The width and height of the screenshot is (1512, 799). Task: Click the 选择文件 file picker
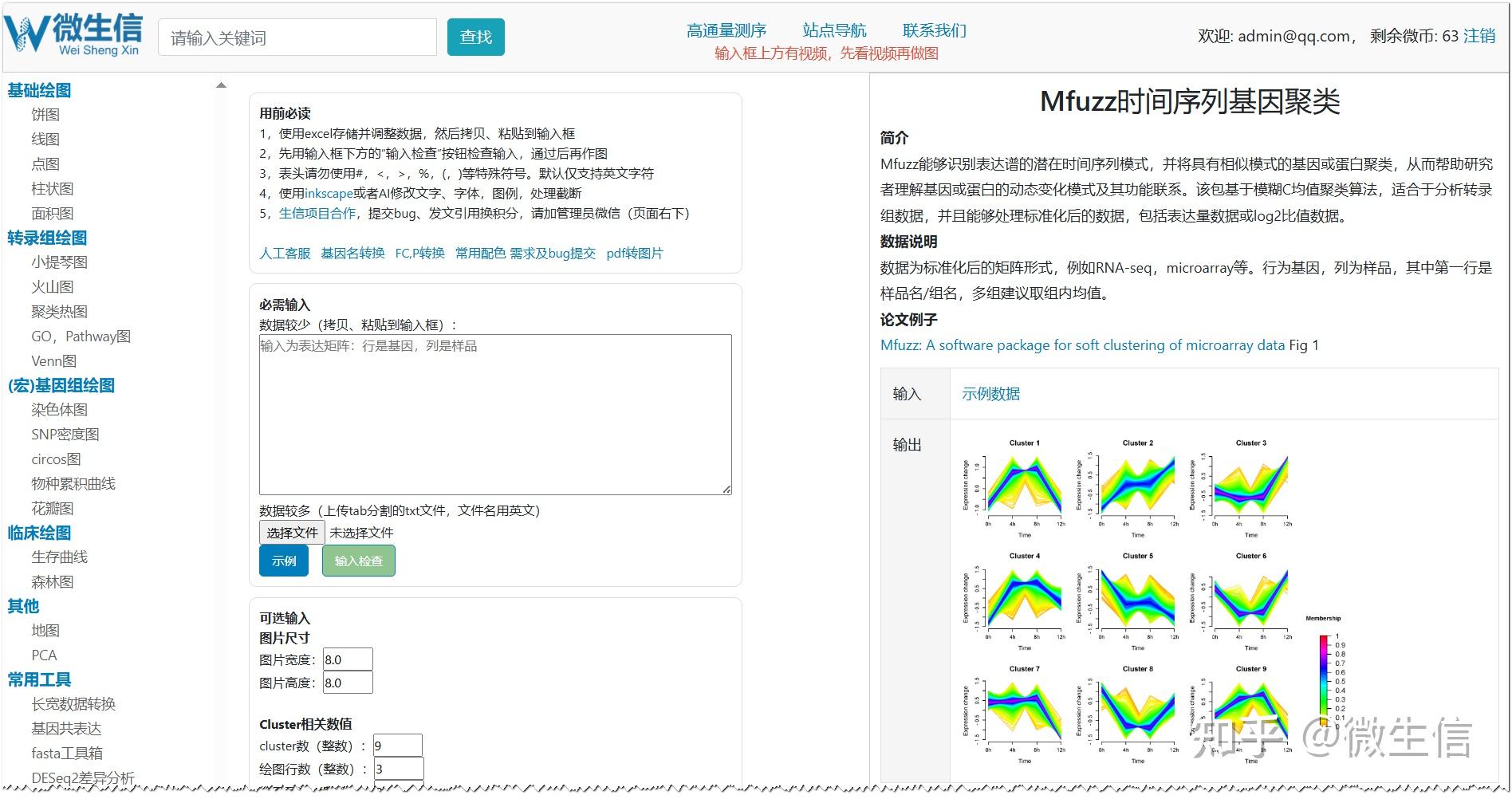click(291, 532)
